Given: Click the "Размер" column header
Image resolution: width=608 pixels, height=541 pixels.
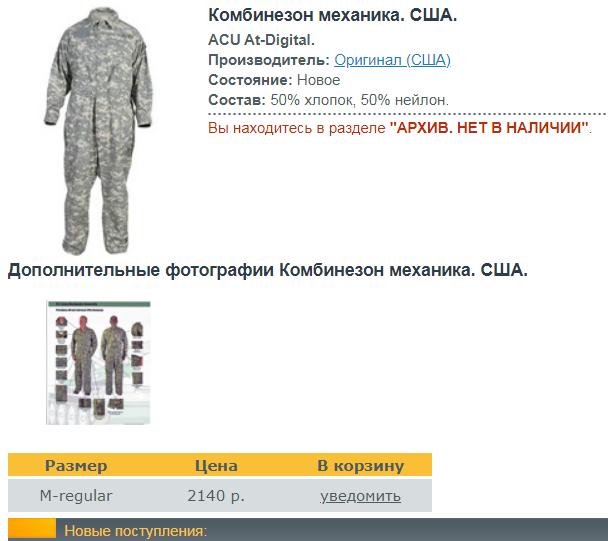Looking at the screenshot, I should (76, 465).
